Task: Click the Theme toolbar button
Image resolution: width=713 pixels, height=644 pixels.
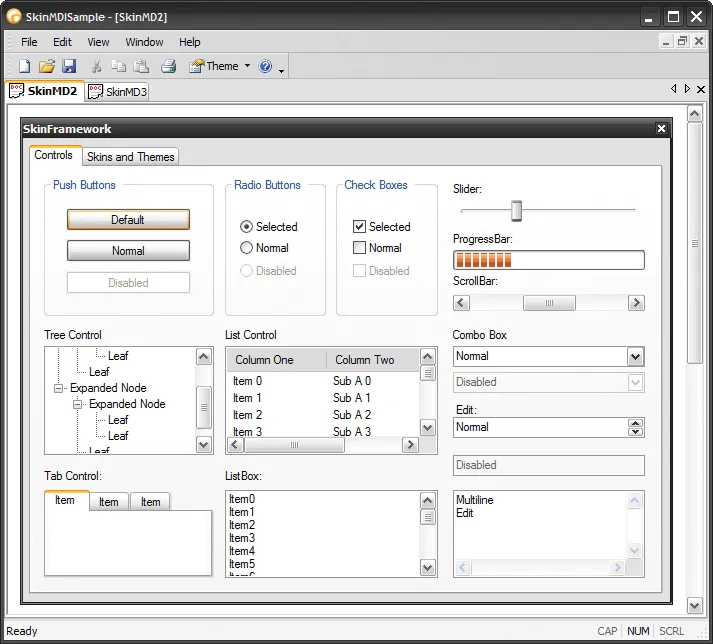Action: (214, 66)
